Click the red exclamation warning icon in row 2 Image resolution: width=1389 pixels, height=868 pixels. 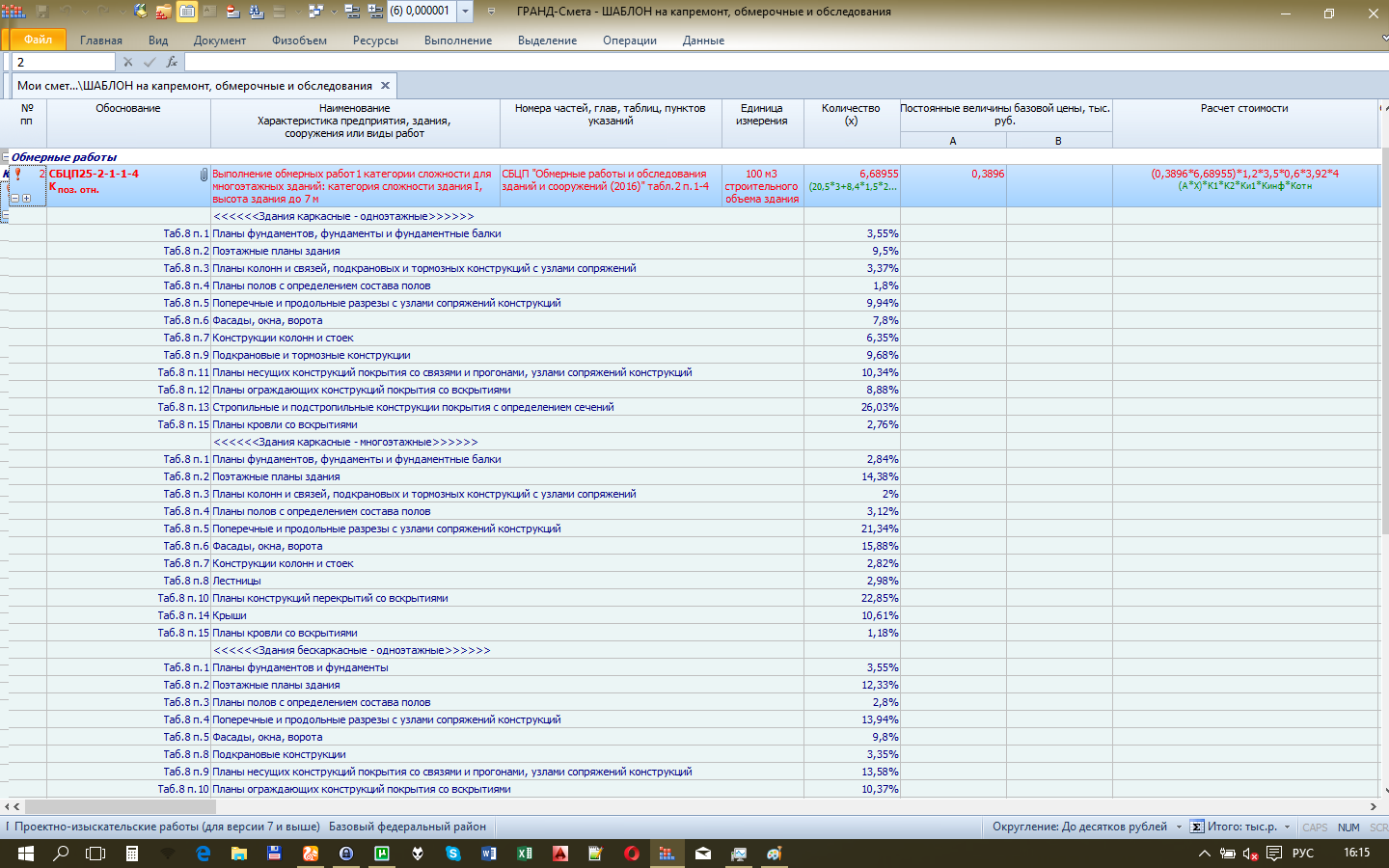(17, 175)
